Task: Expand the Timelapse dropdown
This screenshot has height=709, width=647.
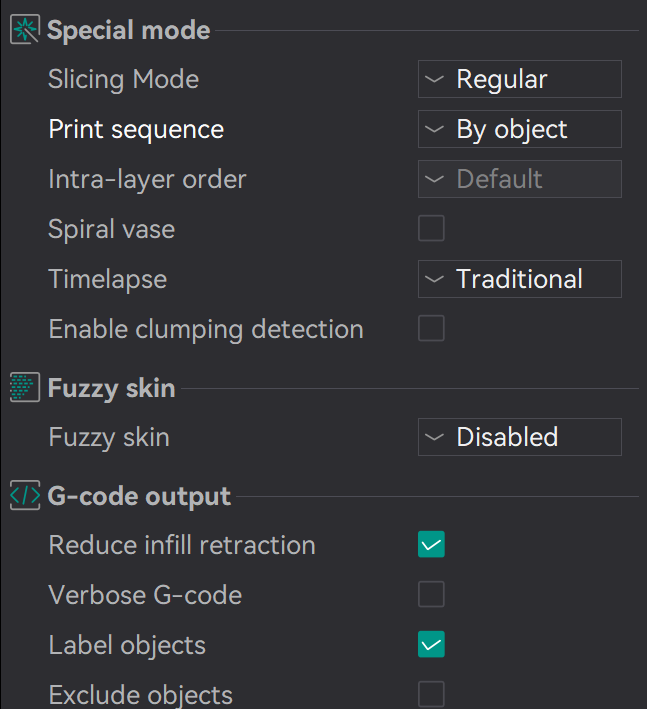Action: coord(519,279)
